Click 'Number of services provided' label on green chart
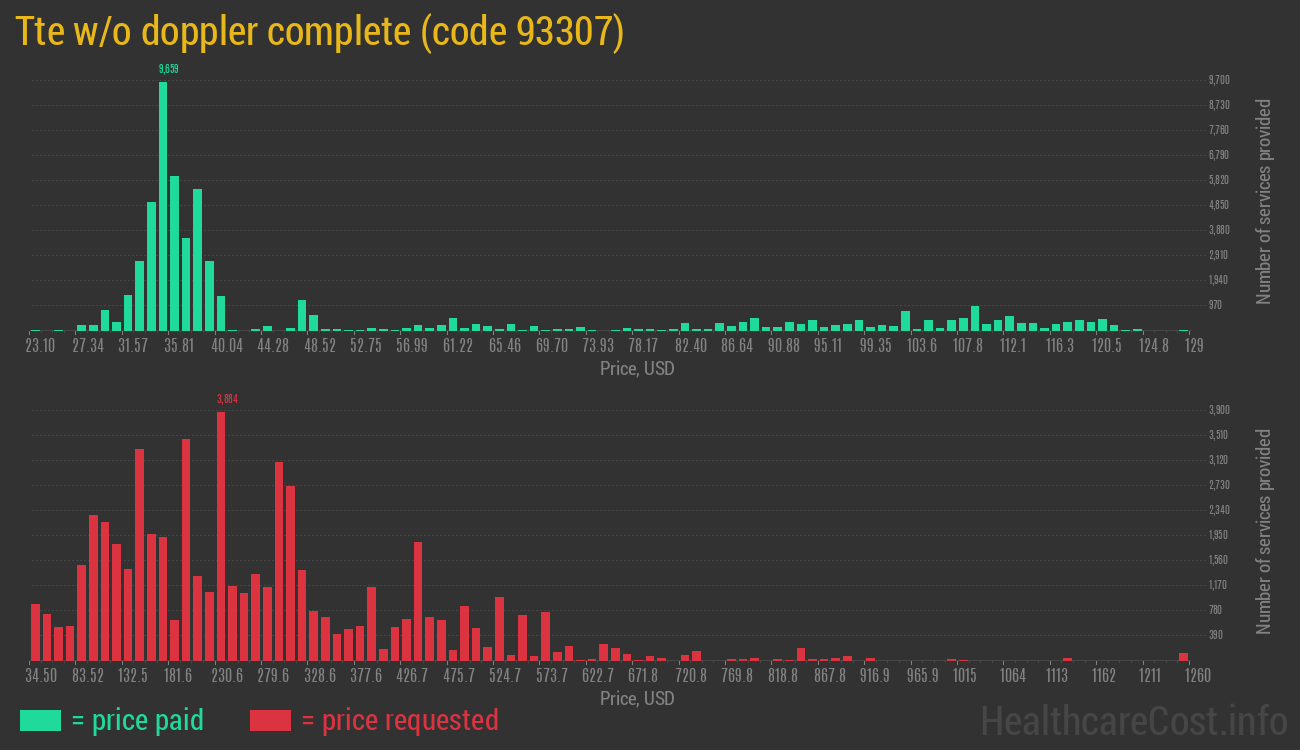This screenshot has width=1300, height=750. (x=1264, y=198)
